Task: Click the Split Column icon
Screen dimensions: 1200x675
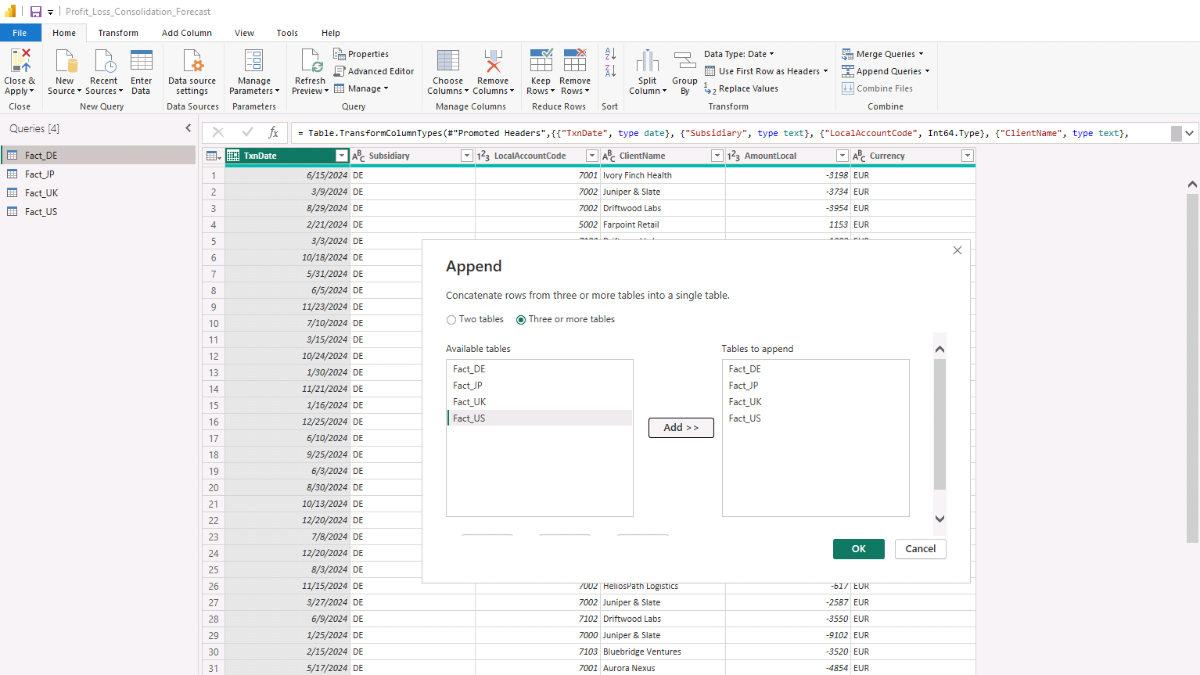Action: point(647,62)
